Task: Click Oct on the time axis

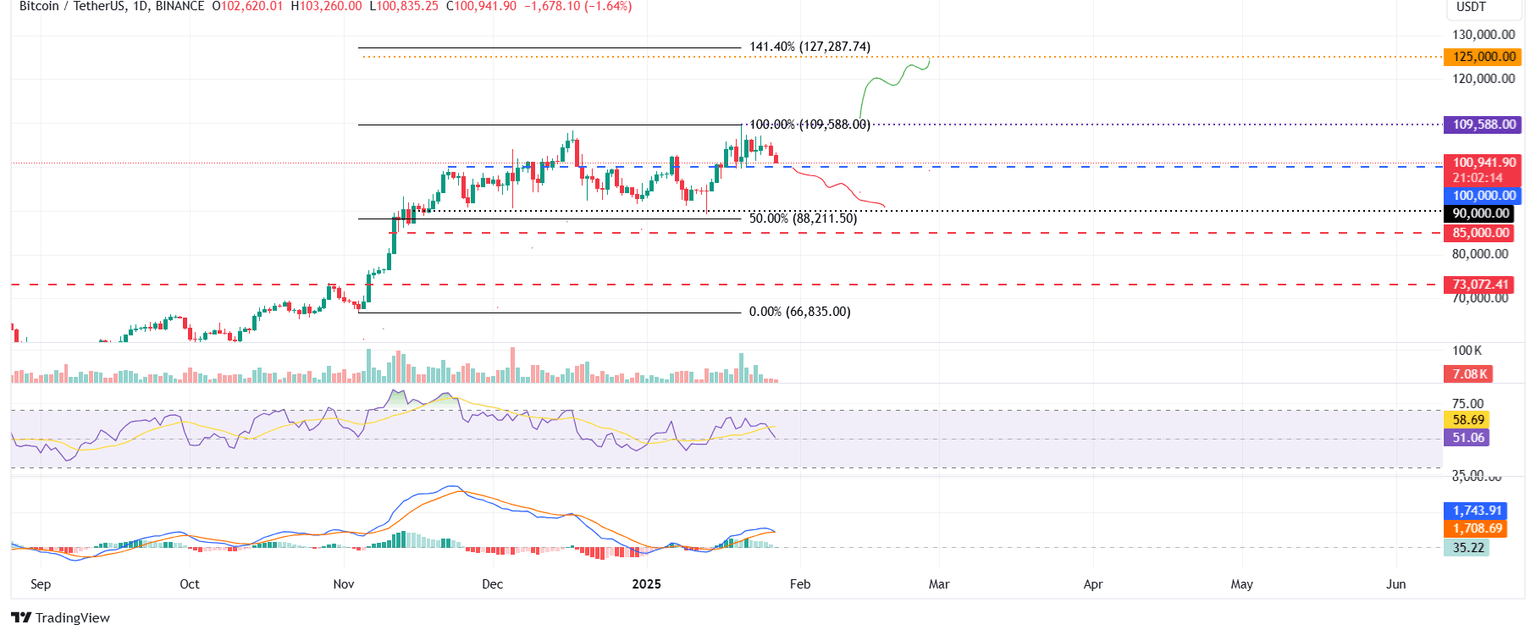Action: tap(189, 583)
